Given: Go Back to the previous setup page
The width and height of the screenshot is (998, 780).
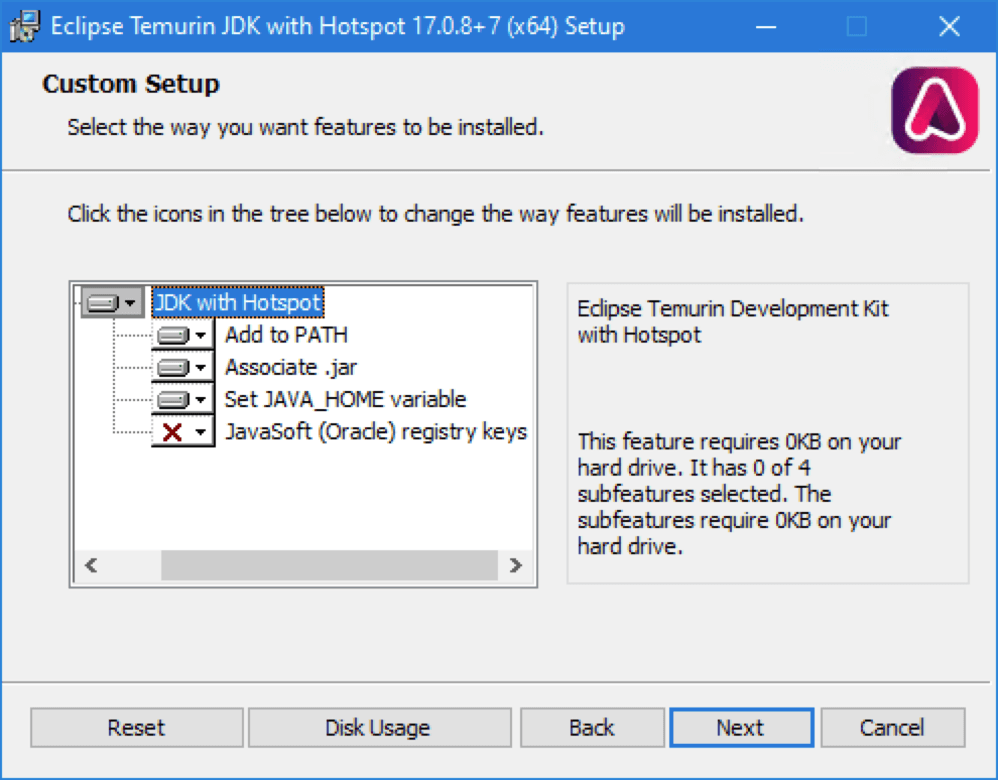Looking at the screenshot, I should 592,727.
